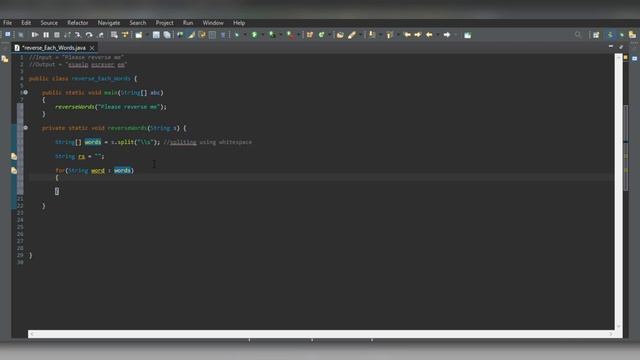Run the program with green Run icon
The height and width of the screenshot is (360, 640).
coord(254,35)
